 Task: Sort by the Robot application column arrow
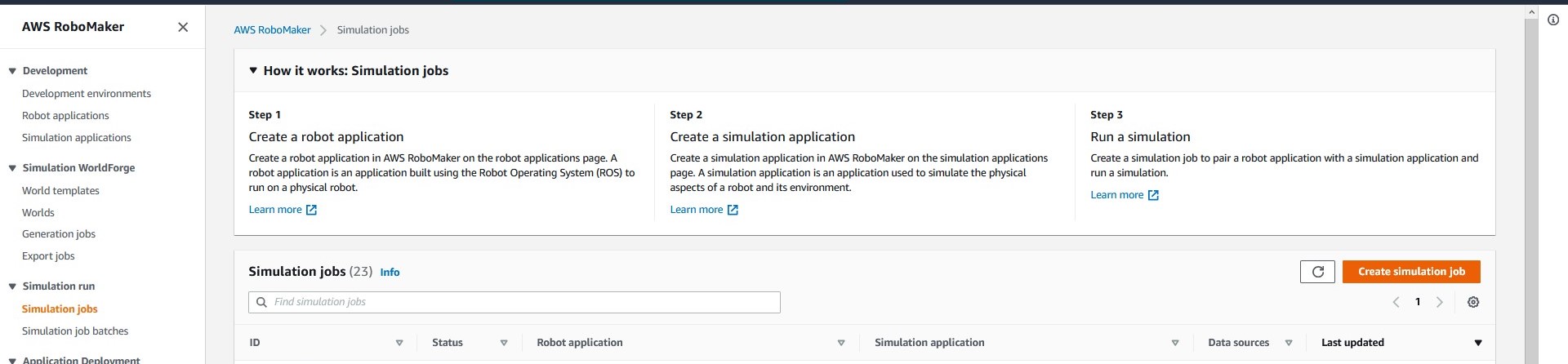[841, 343]
